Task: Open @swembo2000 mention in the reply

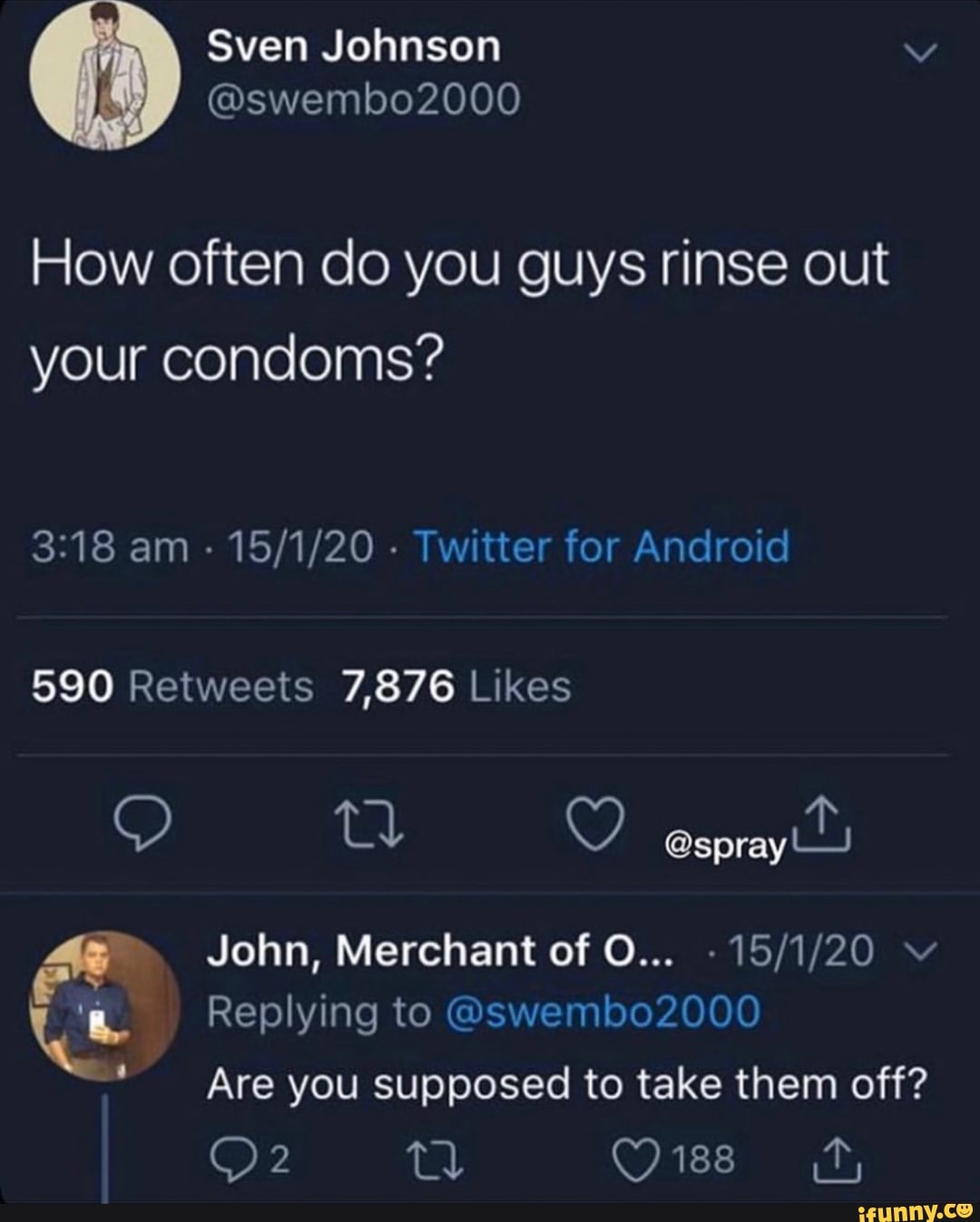Action: click(603, 1012)
